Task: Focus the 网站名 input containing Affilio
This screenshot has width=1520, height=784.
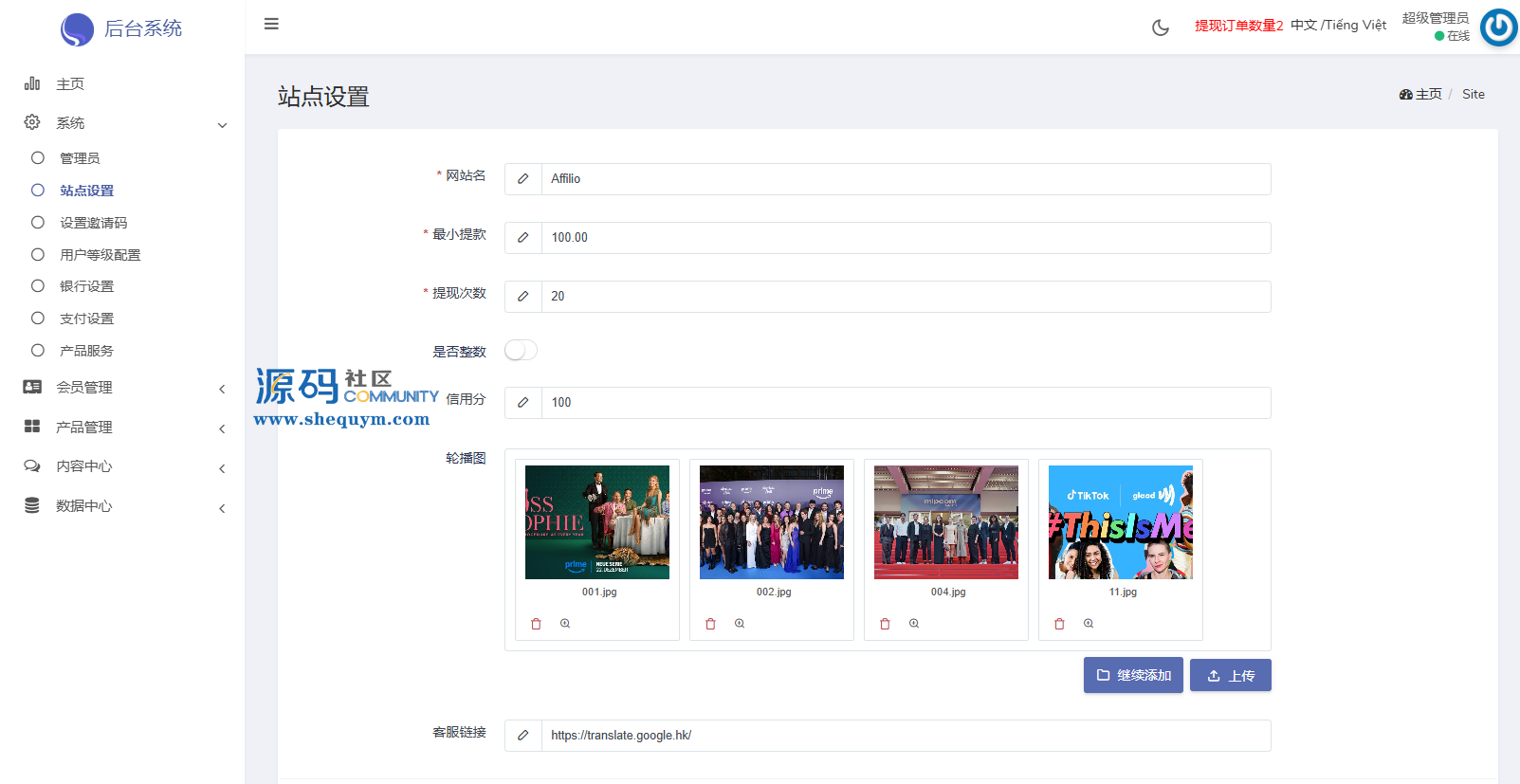Action: point(906,178)
